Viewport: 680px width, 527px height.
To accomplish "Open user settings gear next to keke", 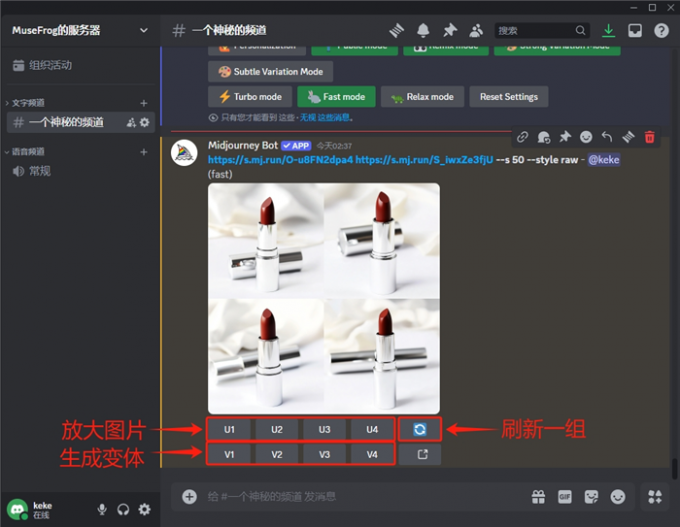I will point(144,509).
